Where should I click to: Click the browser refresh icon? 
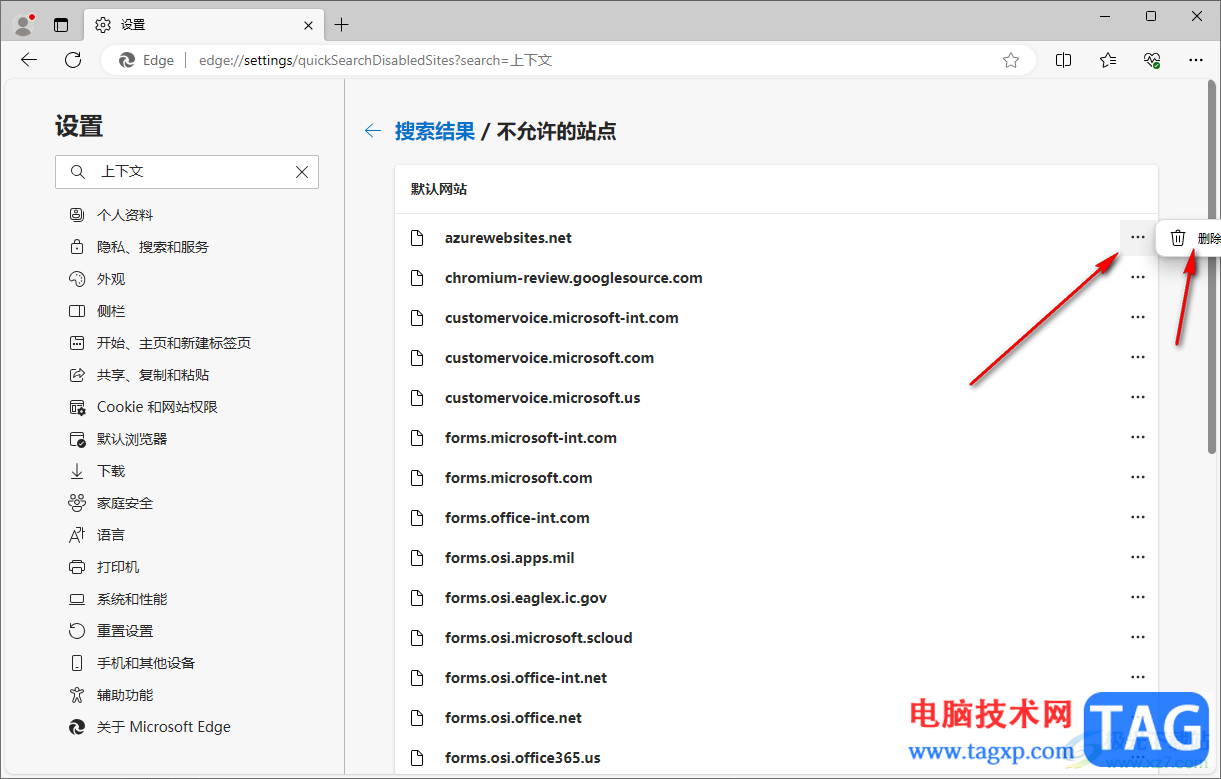[73, 60]
